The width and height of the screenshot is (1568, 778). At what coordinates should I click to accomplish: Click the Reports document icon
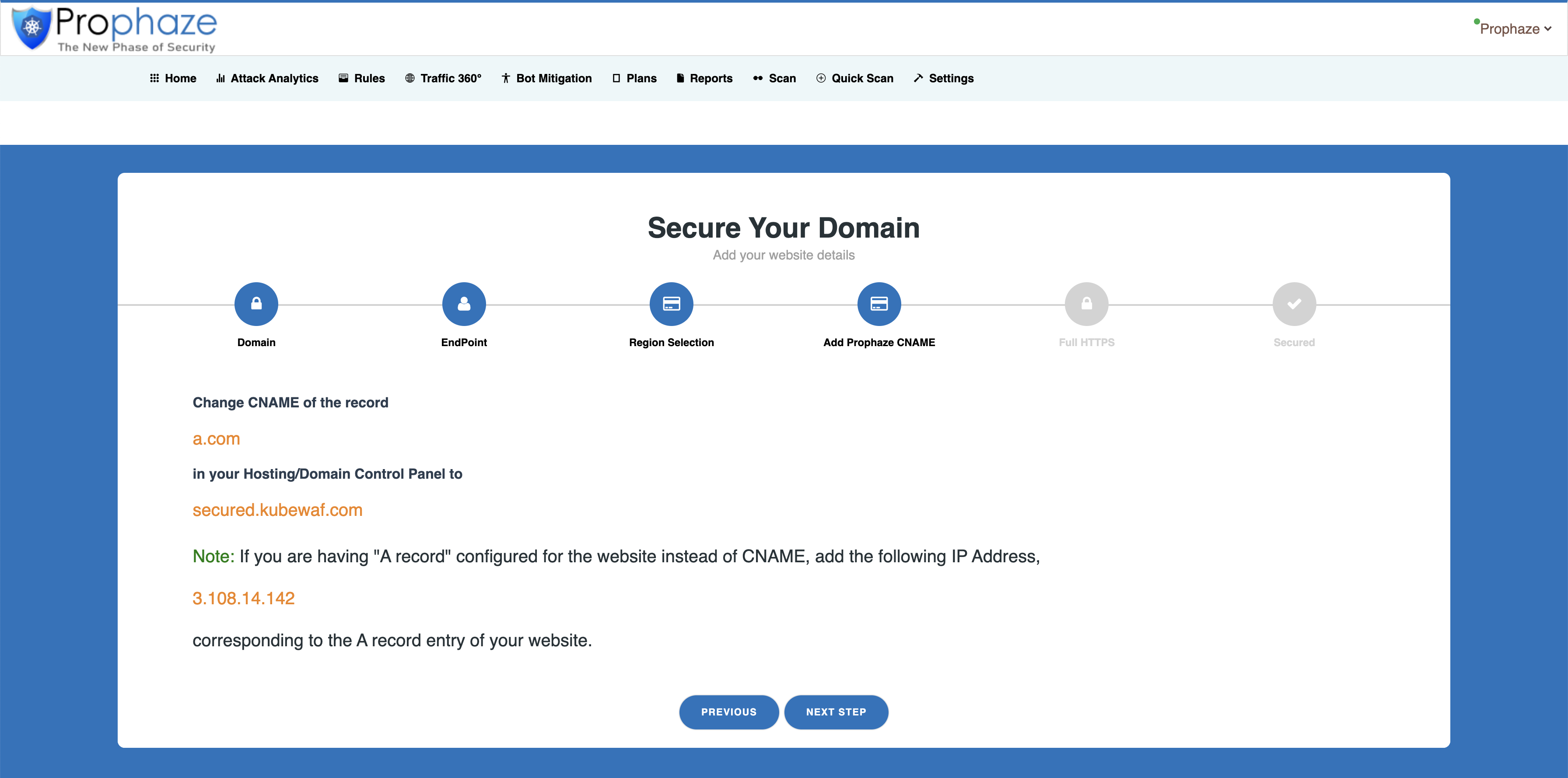click(x=679, y=78)
